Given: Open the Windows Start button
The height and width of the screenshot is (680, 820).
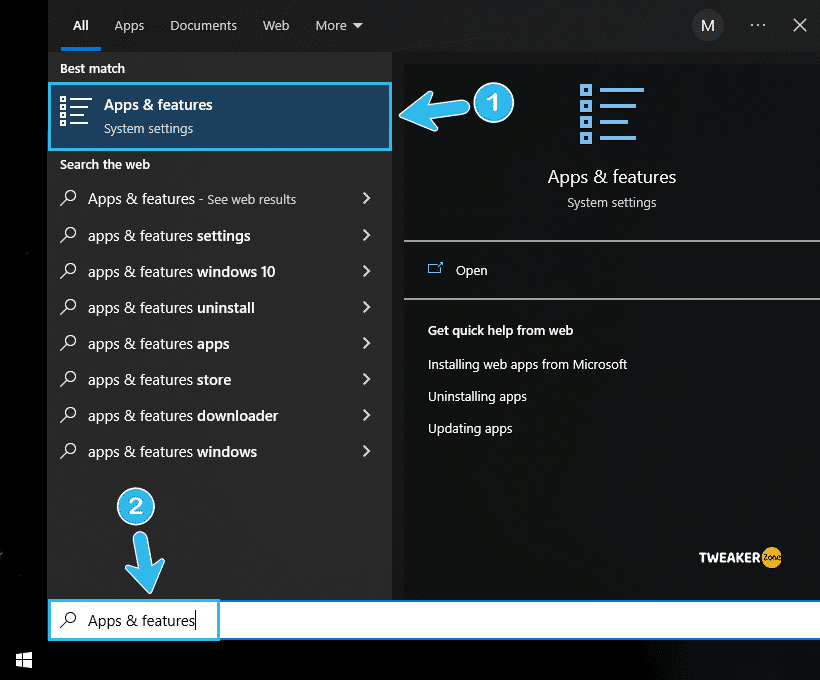Looking at the screenshot, I should click(24, 660).
